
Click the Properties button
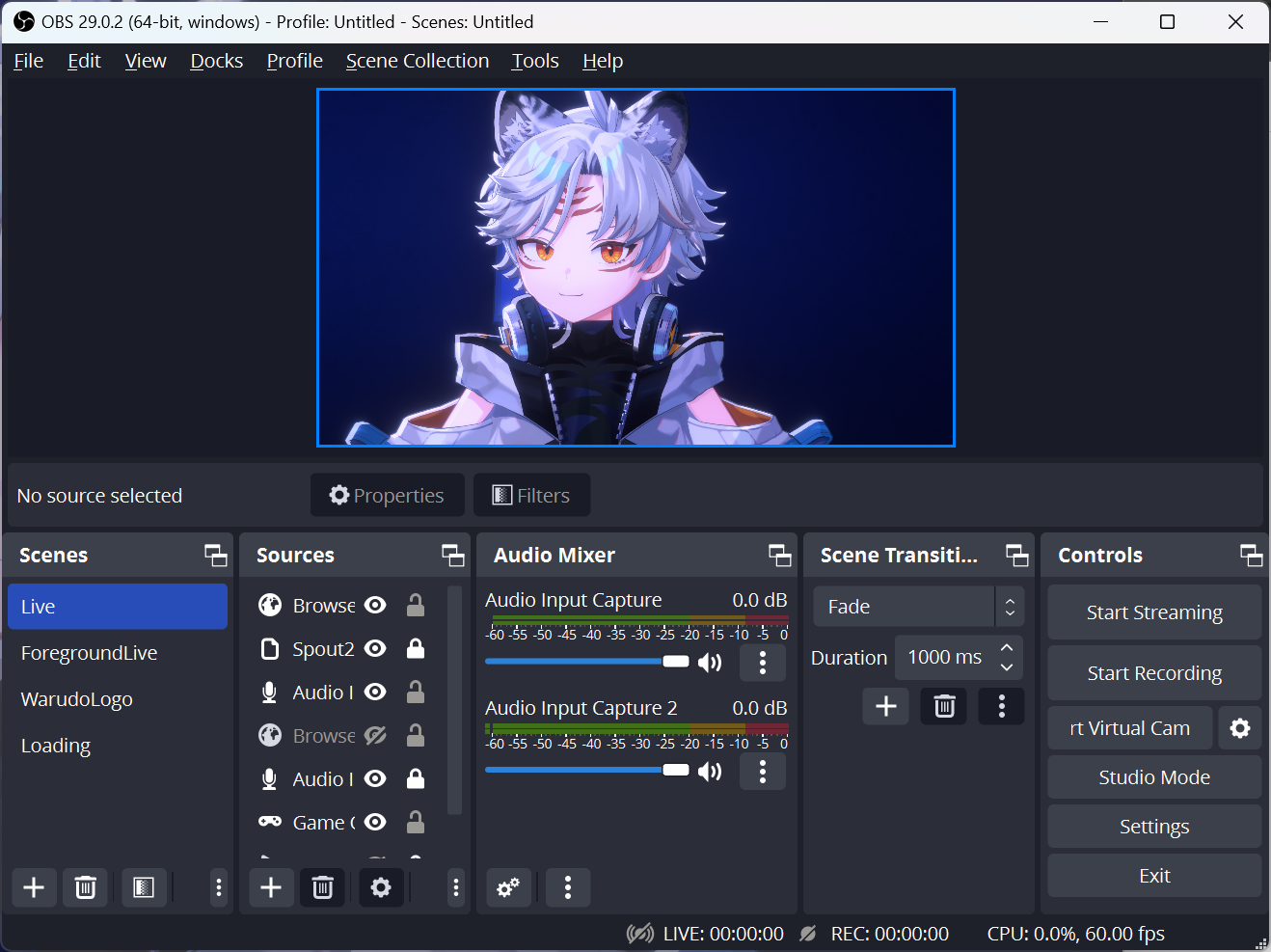tap(388, 495)
